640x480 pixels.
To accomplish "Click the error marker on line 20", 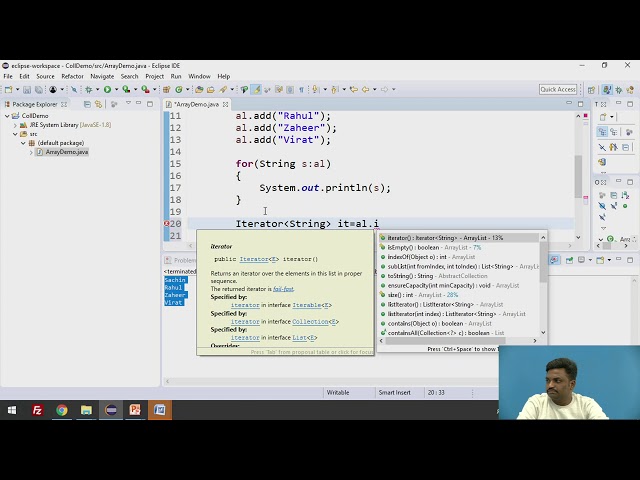I will (167, 224).
